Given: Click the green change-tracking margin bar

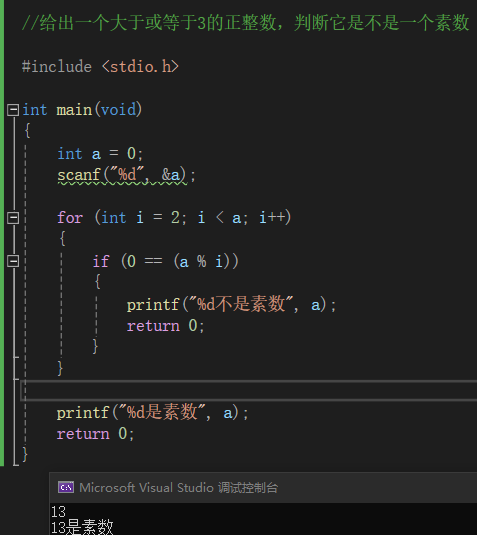Looking at the screenshot, I should pyautogui.click(x=2, y=233).
